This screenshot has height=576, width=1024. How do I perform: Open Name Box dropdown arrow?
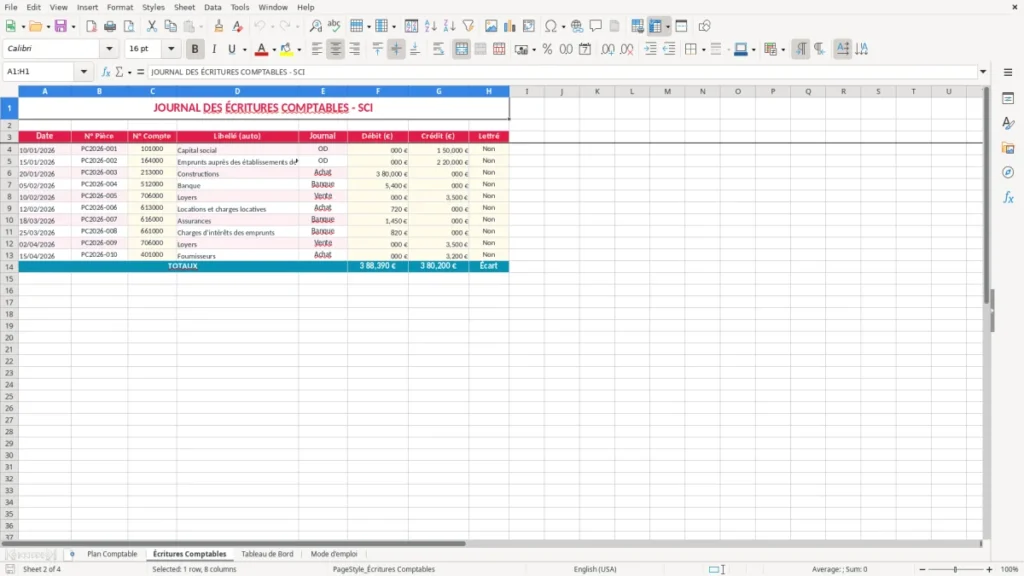click(x=84, y=72)
